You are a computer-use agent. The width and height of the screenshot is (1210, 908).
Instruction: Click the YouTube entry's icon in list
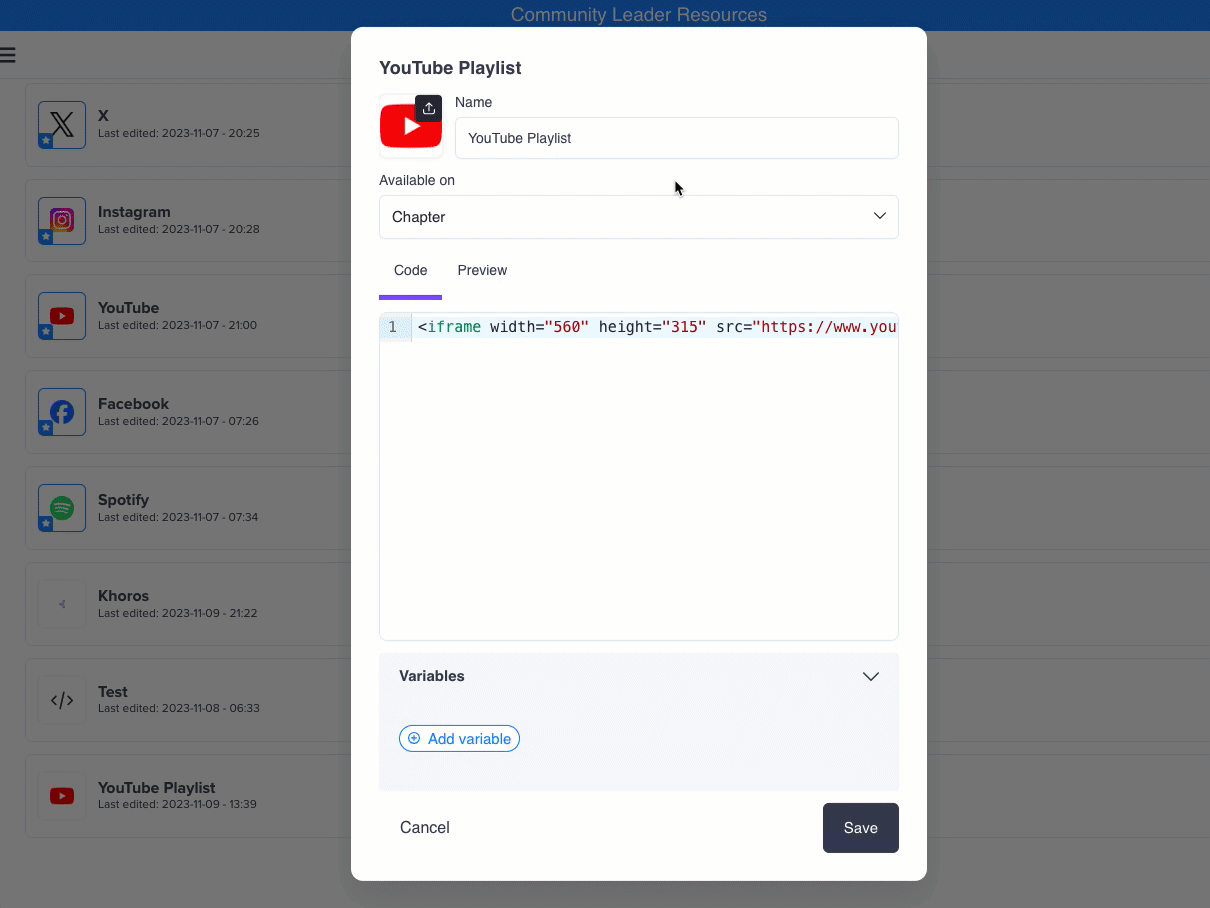click(x=62, y=316)
